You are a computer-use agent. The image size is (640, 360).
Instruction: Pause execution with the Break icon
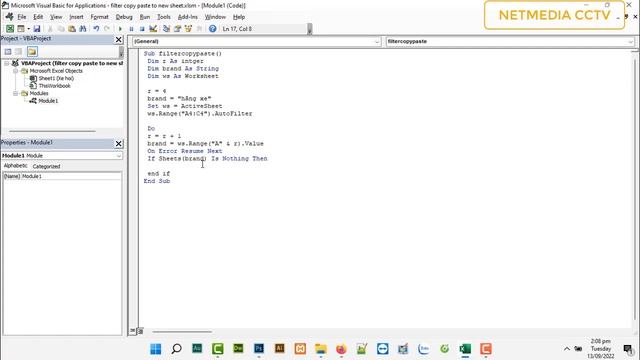pos(131,29)
